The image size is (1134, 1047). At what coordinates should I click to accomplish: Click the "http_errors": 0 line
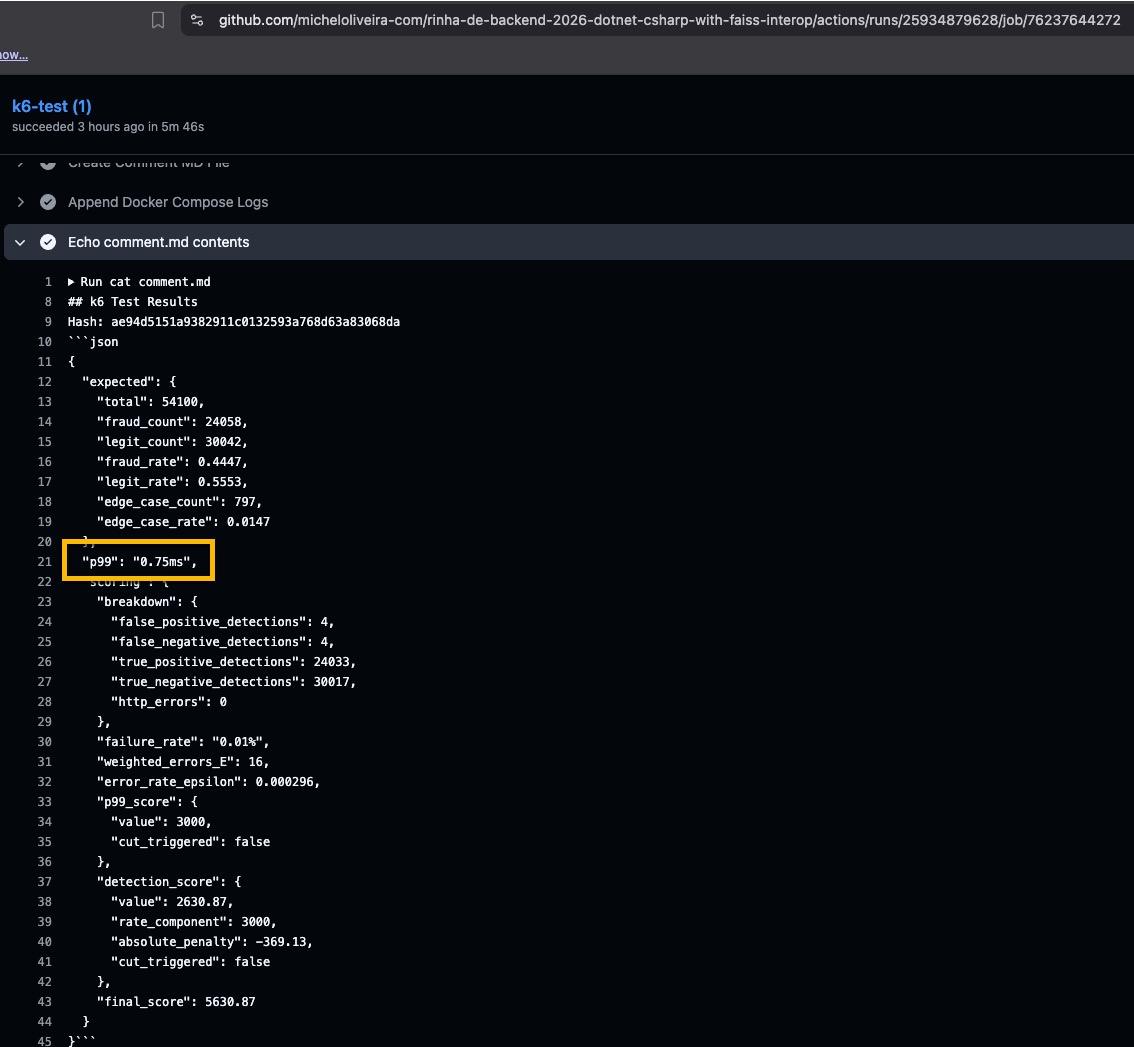169,702
